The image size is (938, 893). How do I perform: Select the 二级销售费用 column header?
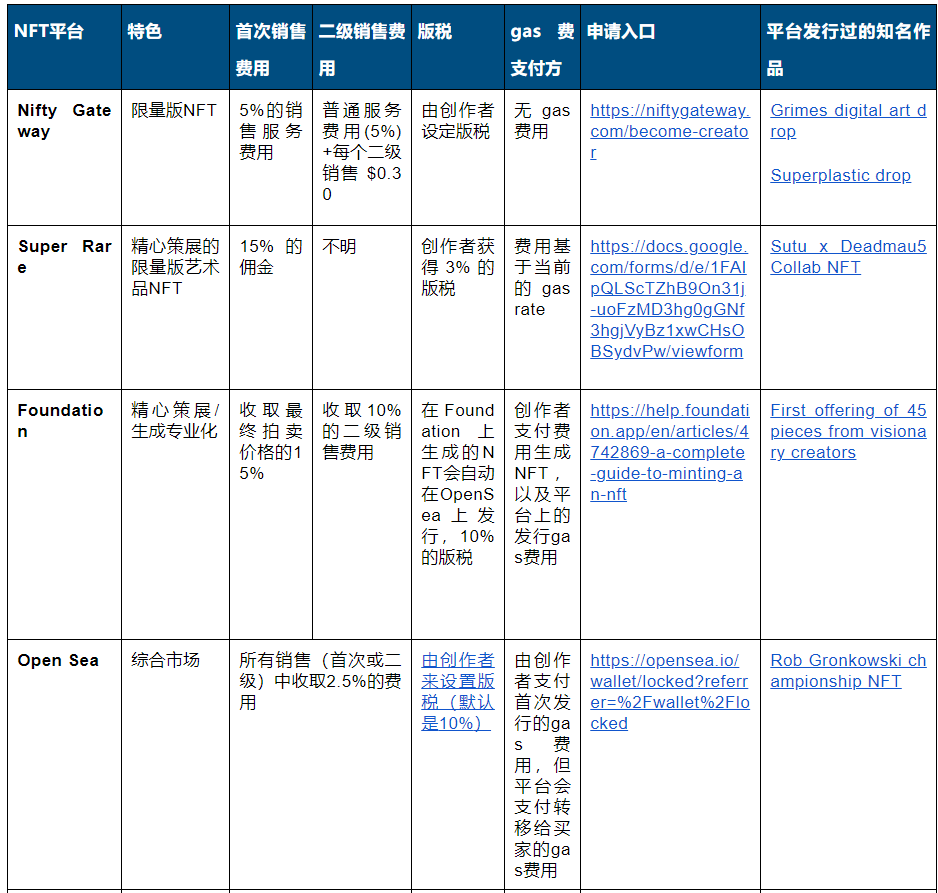(362, 47)
